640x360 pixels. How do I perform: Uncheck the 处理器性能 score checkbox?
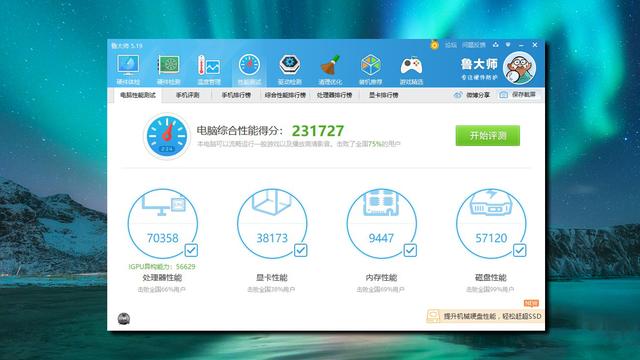(x=191, y=250)
